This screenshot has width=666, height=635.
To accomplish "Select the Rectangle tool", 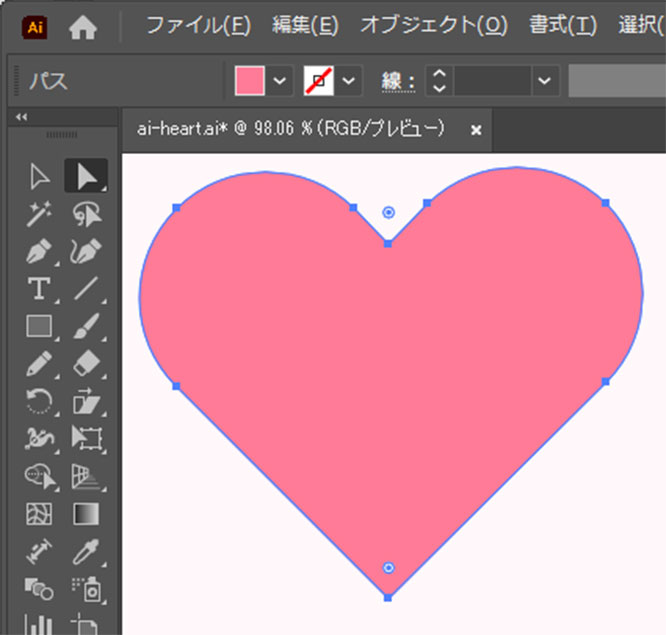I will [x=39, y=326].
